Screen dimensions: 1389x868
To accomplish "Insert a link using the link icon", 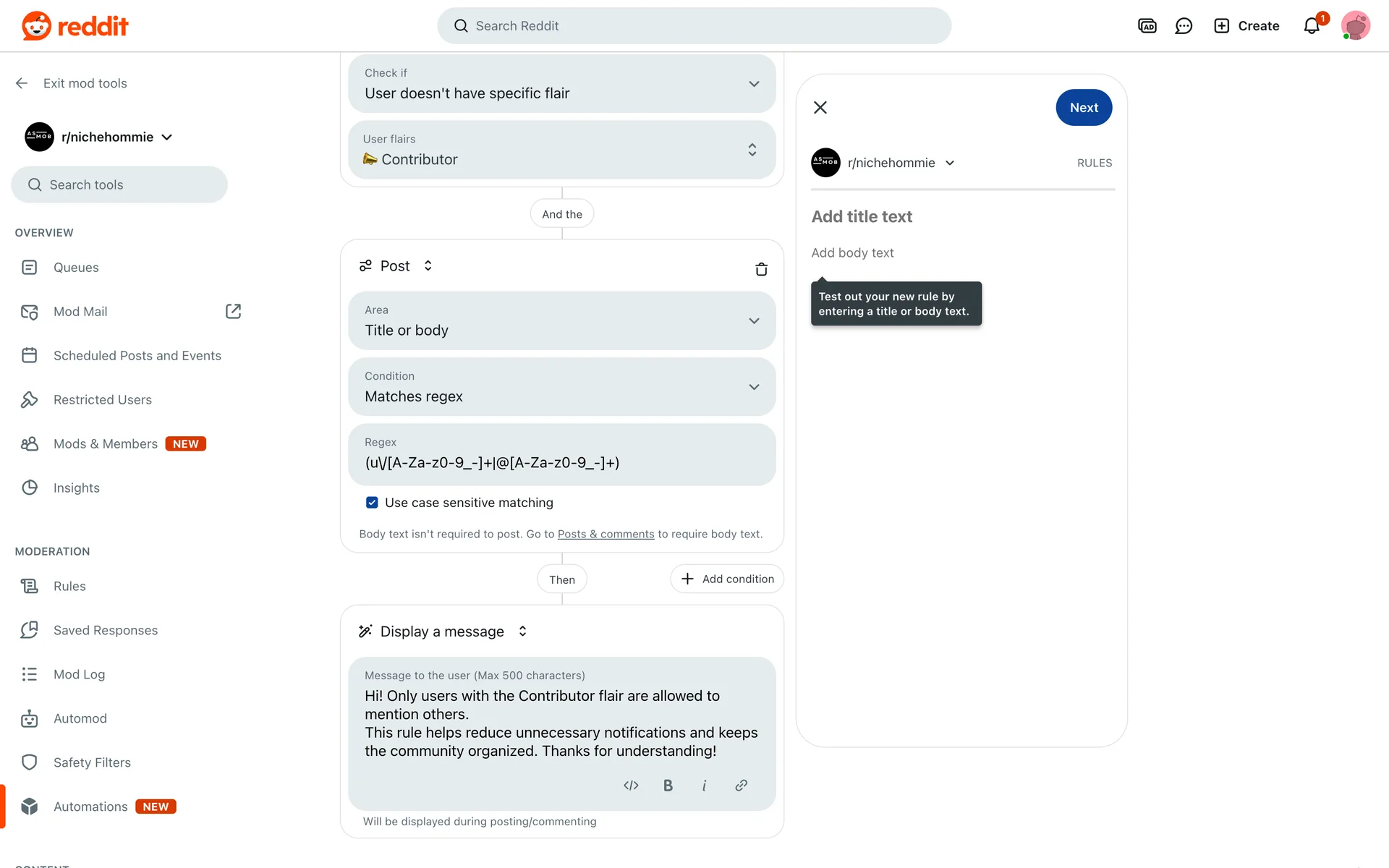I will tap(741, 786).
